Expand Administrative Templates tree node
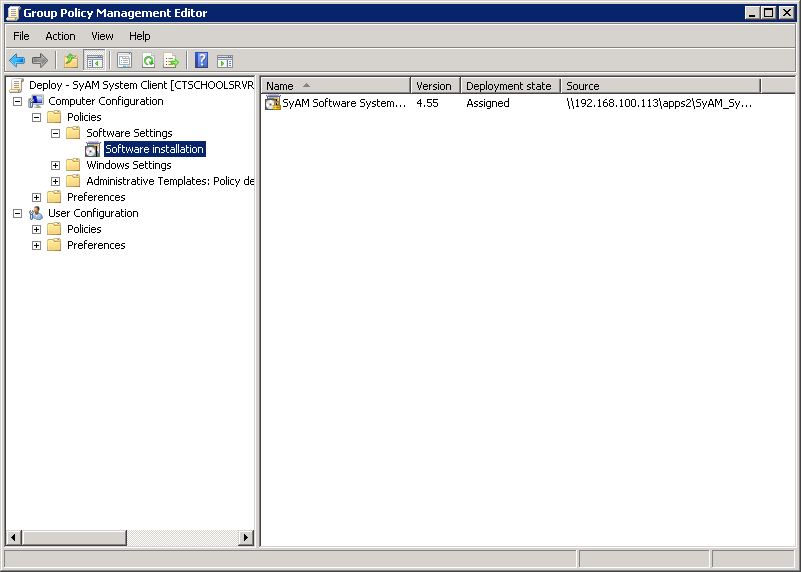The width and height of the screenshot is (801, 572). (x=55, y=181)
